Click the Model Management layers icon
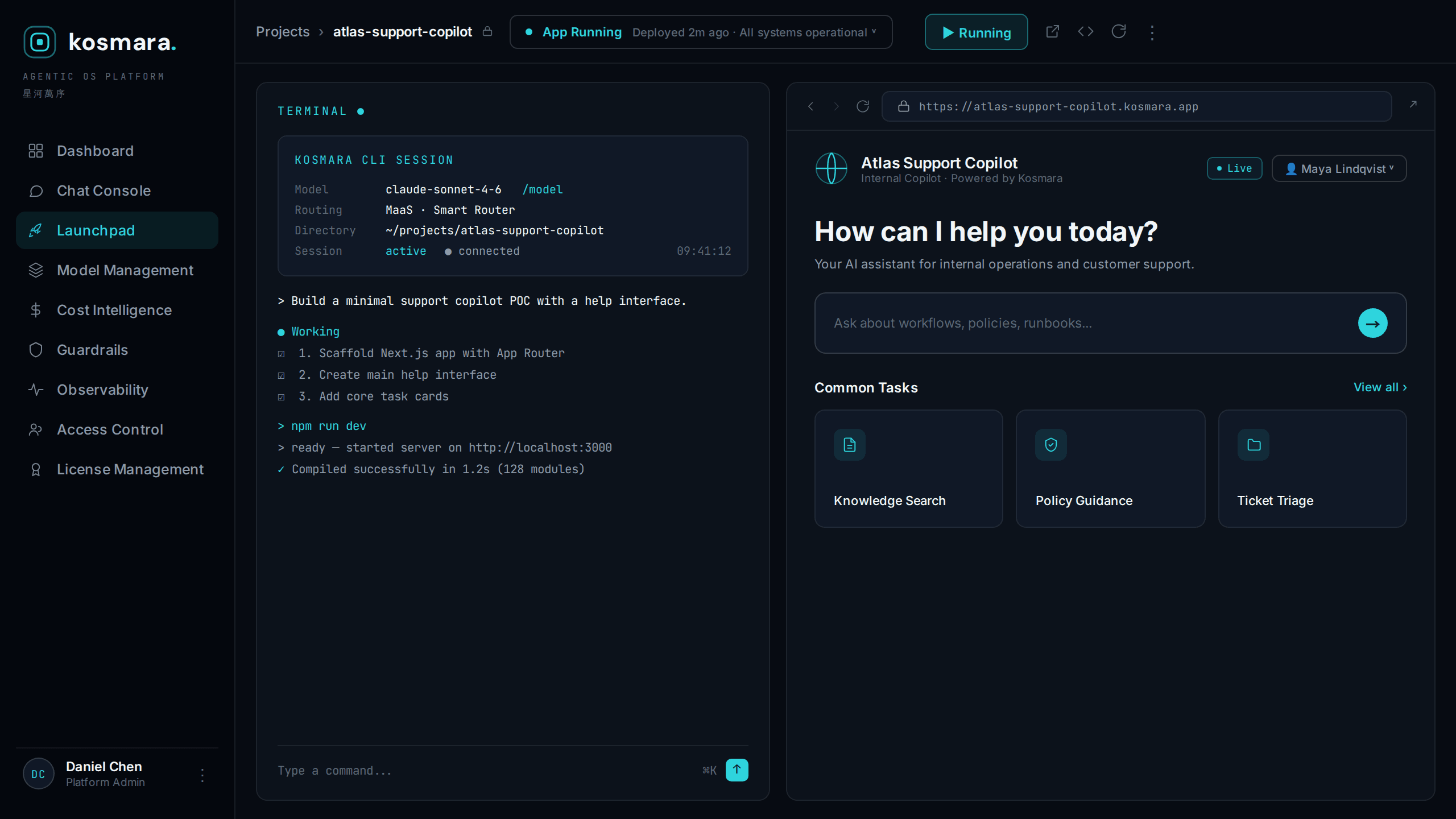Viewport: 1456px width, 819px height. click(36, 270)
